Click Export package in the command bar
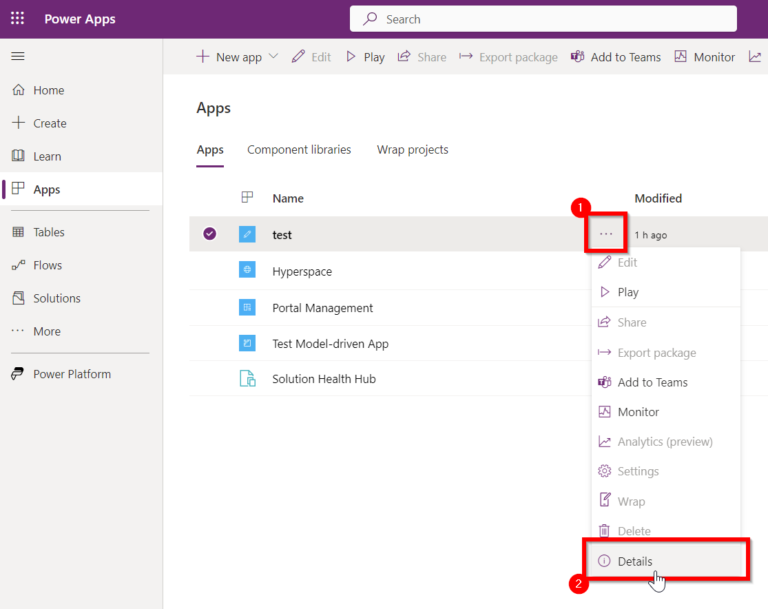 (x=508, y=57)
